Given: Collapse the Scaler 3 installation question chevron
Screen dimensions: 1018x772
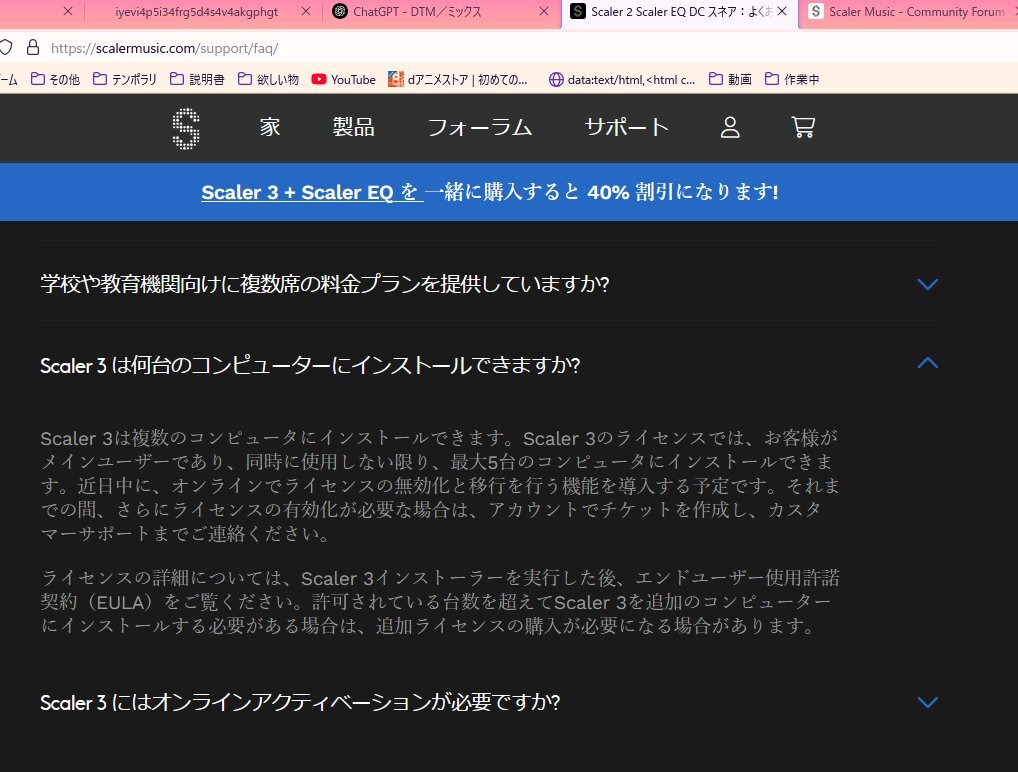Looking at the screenshot, I should click(x=928, y=363).
